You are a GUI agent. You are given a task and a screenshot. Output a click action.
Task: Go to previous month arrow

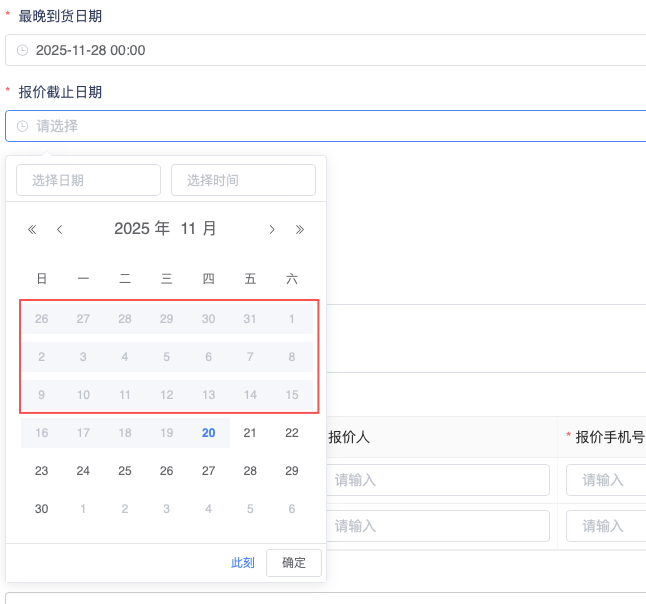pyautogui.click(x=60, y=229)
